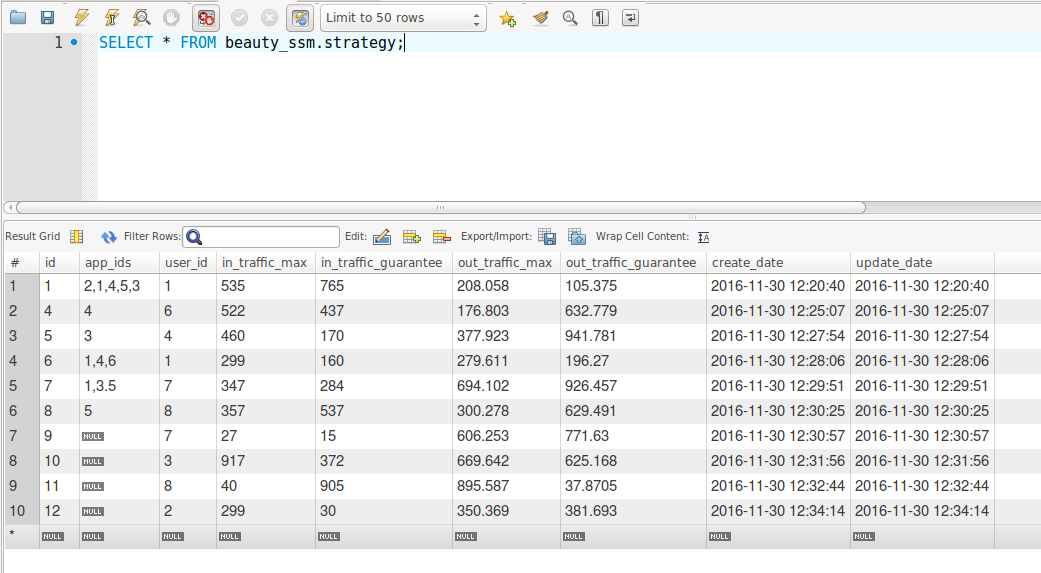Viewport: 1041px width, 573px height.
Task: Edit current row pencil icon
Action: [382, 236]
